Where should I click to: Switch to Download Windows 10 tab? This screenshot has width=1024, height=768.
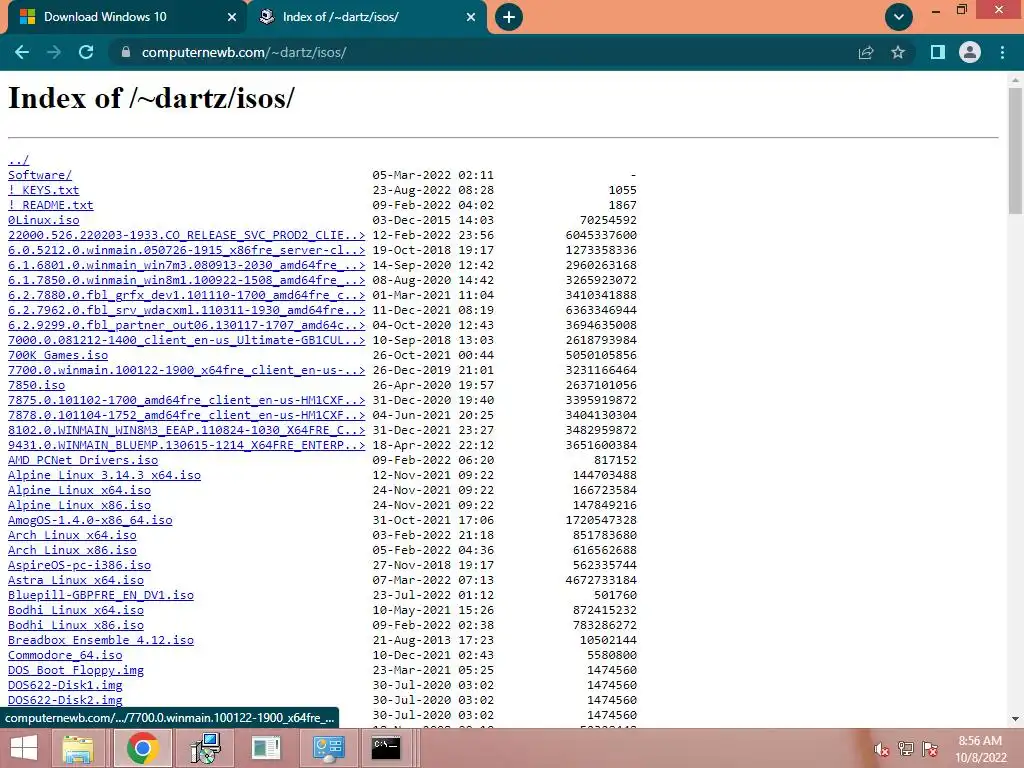(125, 17)
